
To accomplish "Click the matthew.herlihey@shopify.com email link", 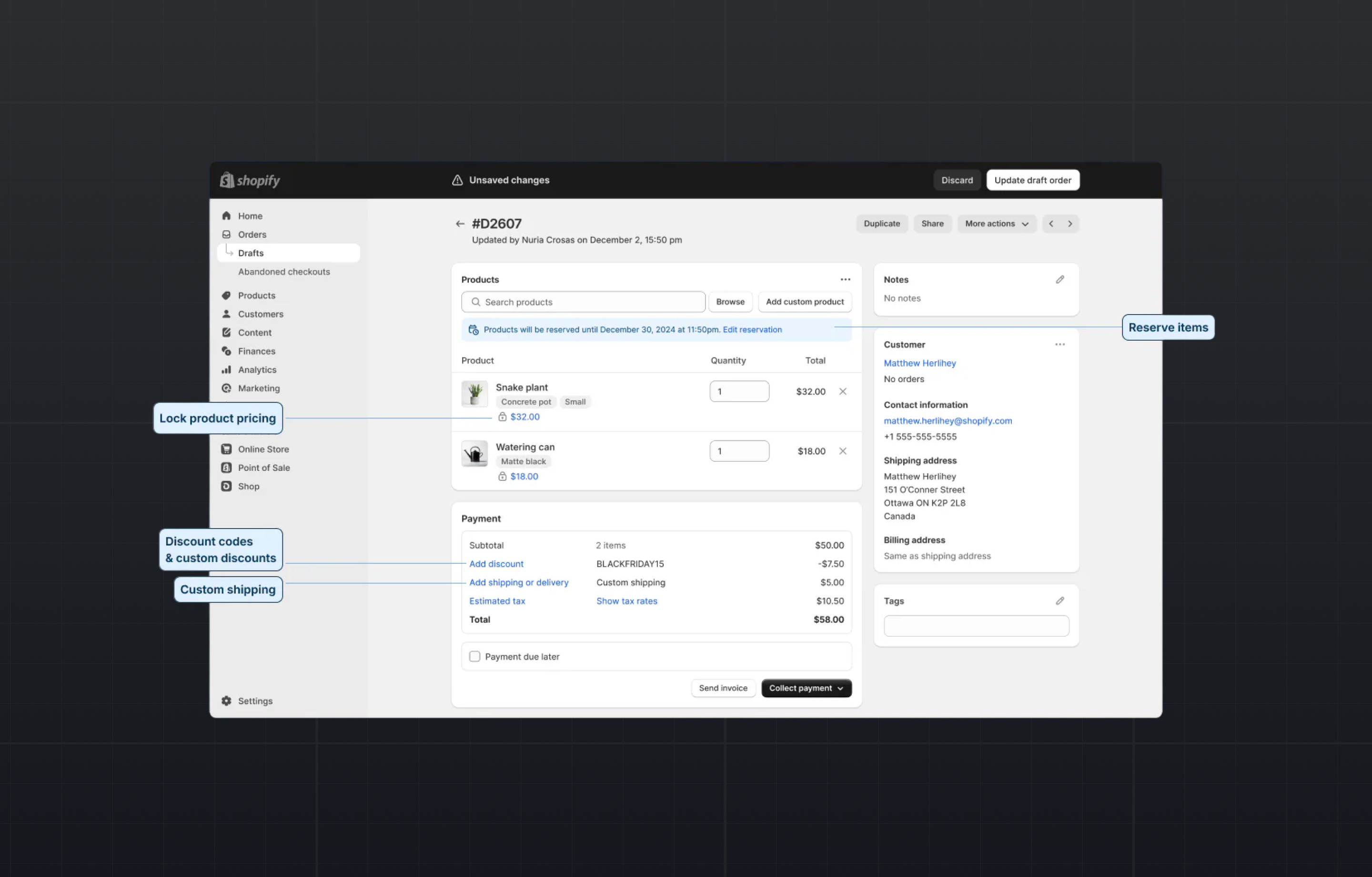I will tap(948, 420).
